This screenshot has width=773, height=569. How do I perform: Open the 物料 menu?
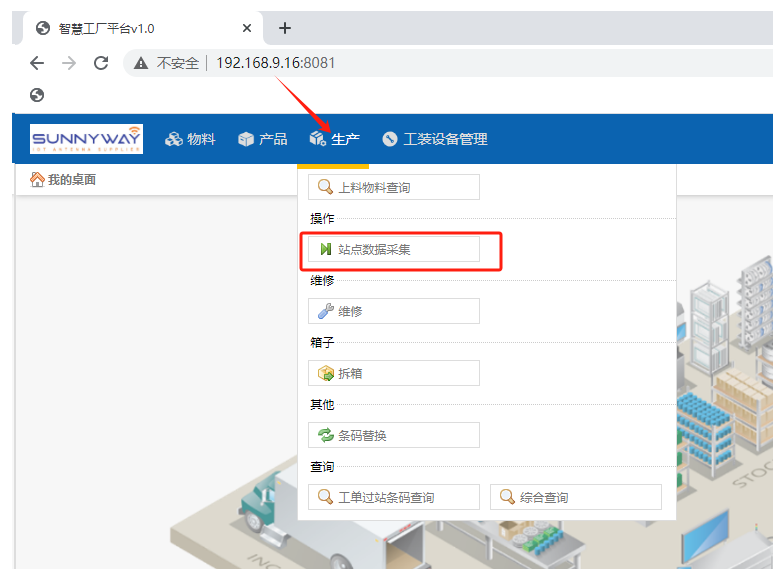pyautogui.click(x=190, y=139)
